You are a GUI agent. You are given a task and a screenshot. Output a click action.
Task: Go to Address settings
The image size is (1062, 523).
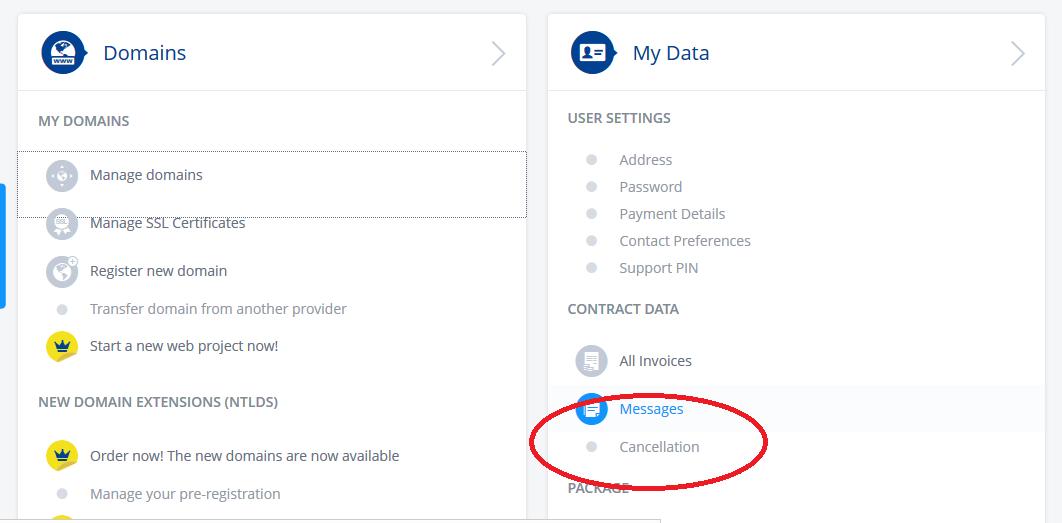pos(645,160)
